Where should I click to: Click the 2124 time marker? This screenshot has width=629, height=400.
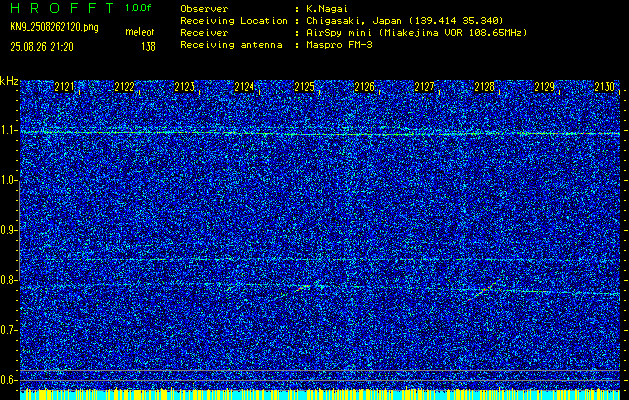coord(244,87)
